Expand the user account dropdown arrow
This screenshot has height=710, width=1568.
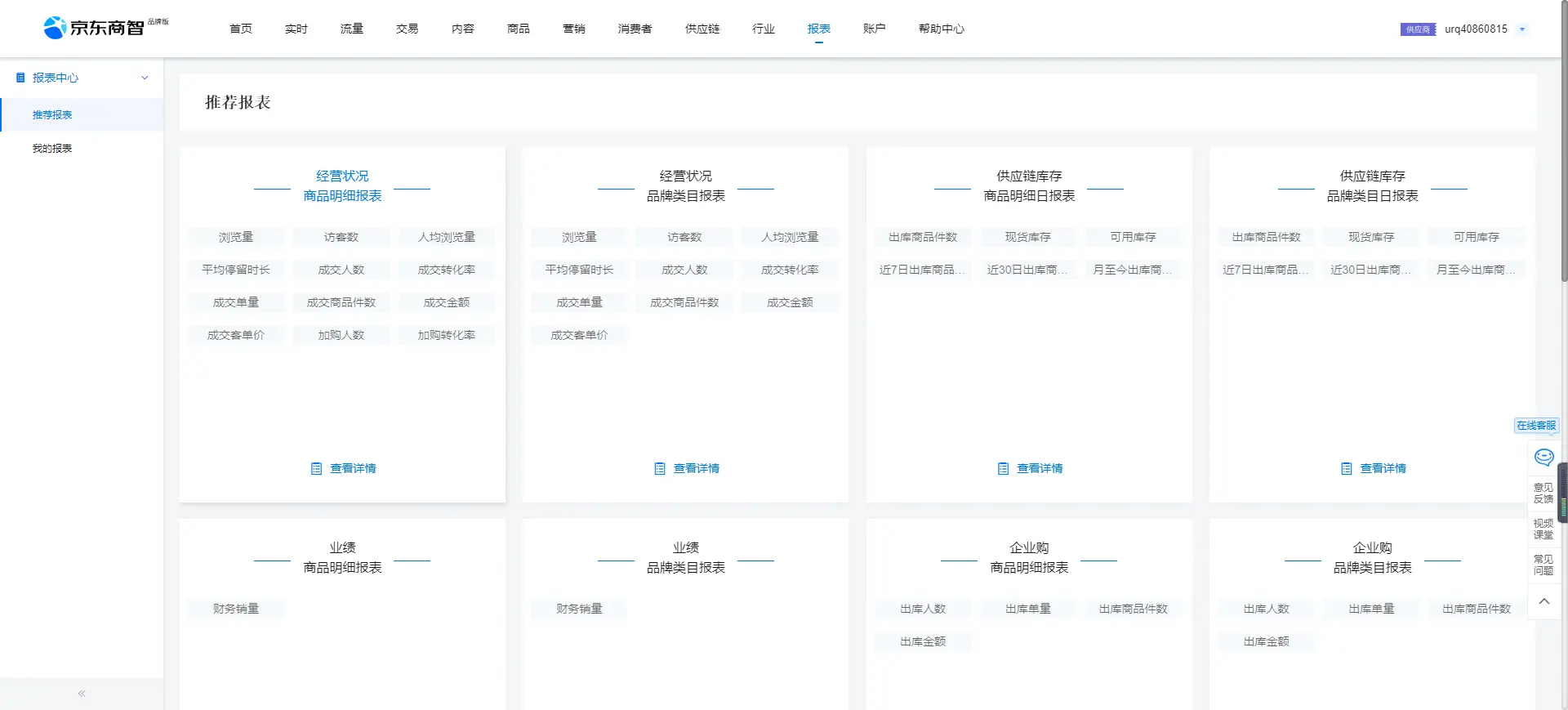(1521, 29)
